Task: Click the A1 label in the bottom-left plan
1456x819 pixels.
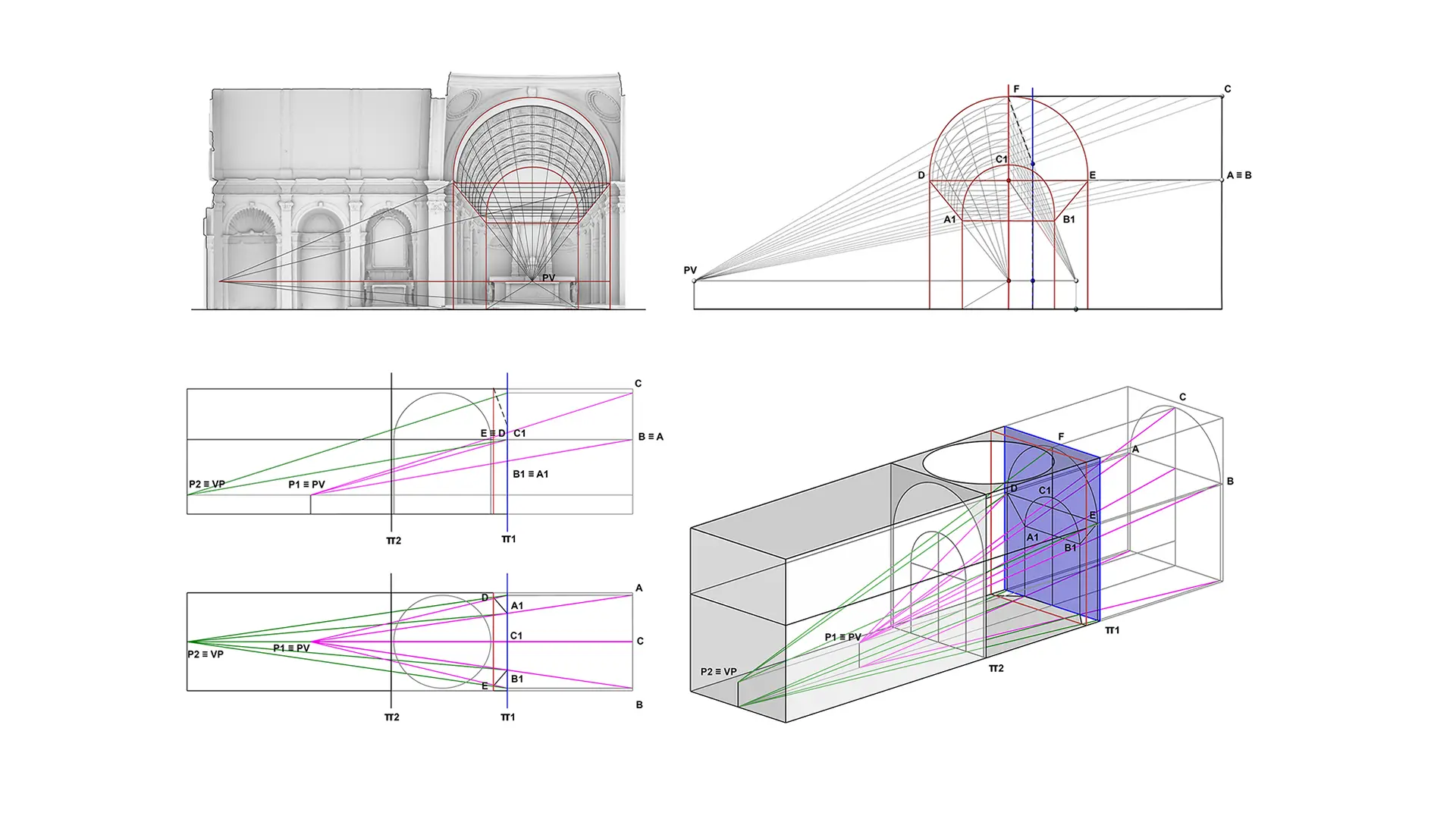Action: click(516, 606)
